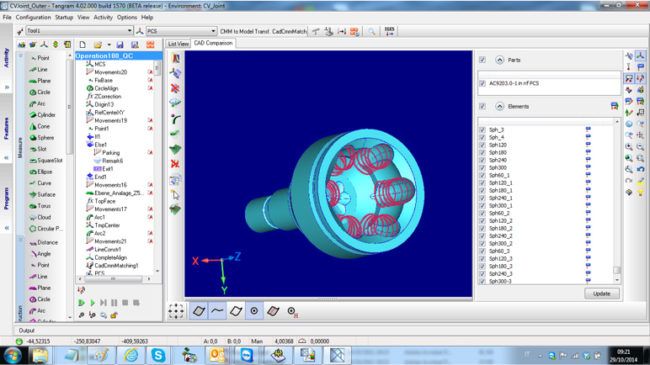
Task: Click the Update button
Action: pyautogui.click(x=602, y=293)
